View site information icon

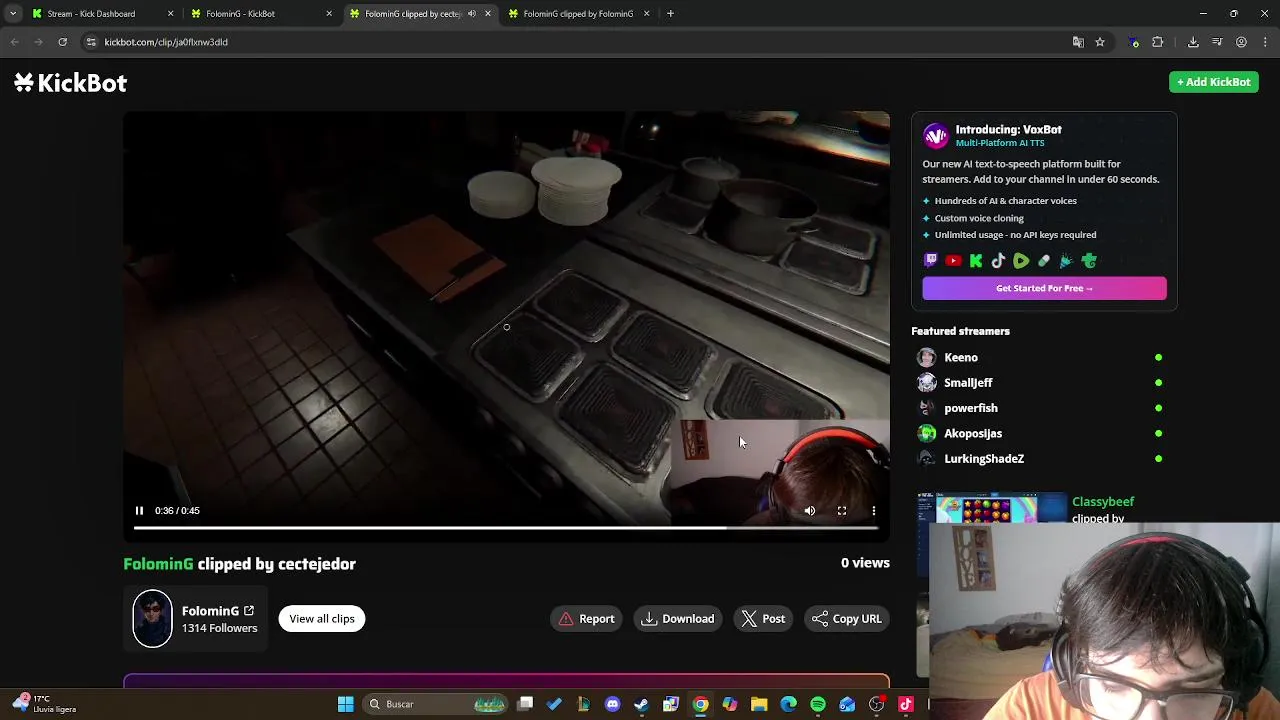point(91,42)
